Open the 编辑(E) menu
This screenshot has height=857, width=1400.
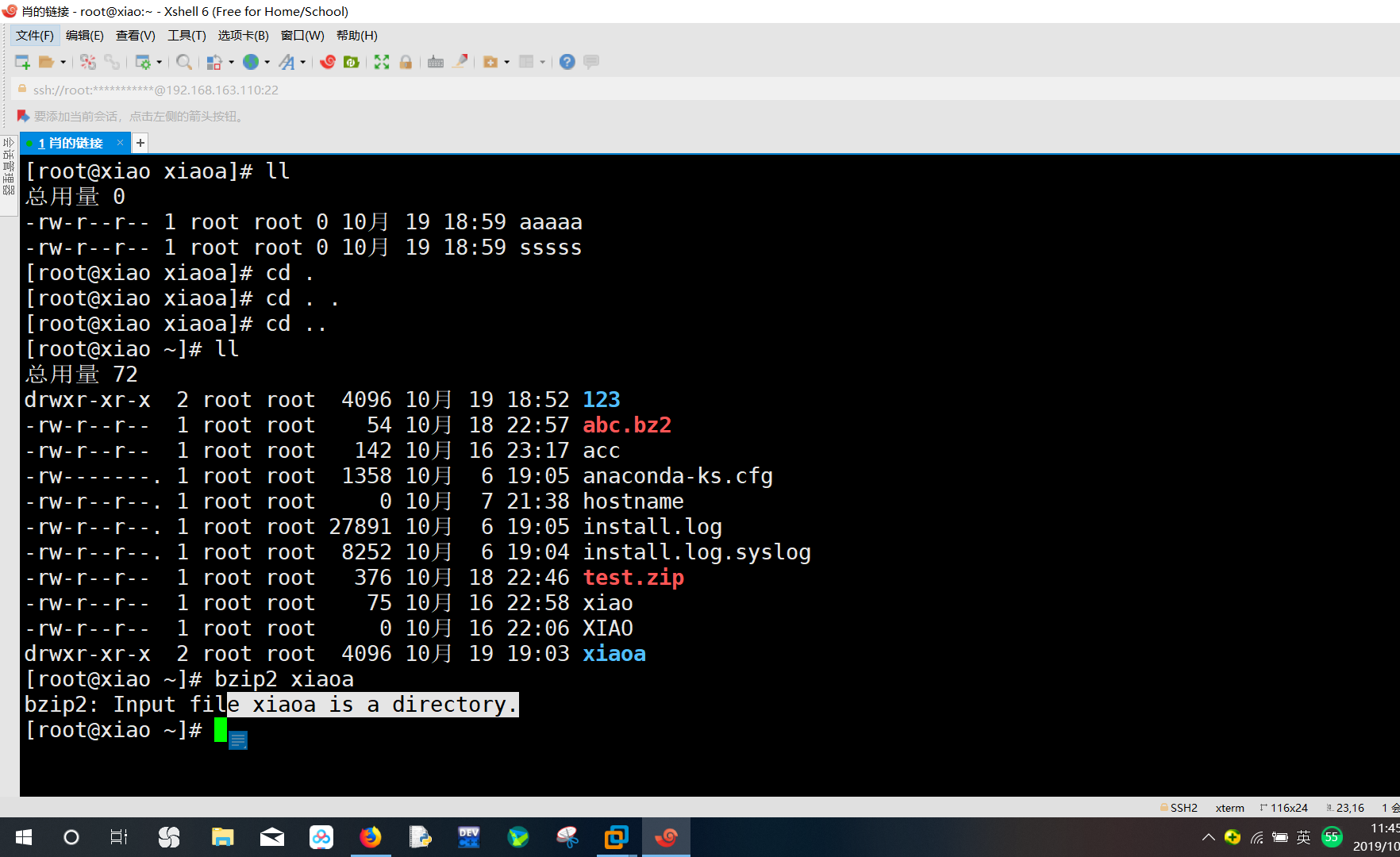(85, 36)
